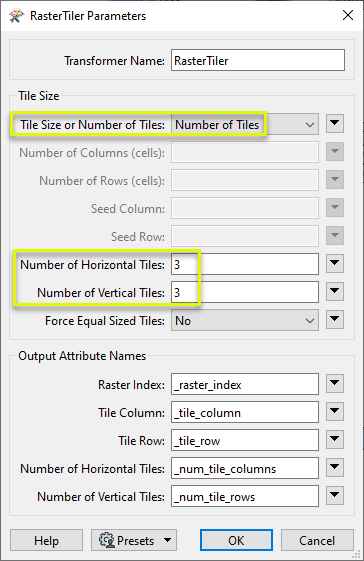Open arrow menu beside Number of Horizontal Tiles value 3
Screen dimensions: 364x561
pyautogui.click(x=335, y=264)
